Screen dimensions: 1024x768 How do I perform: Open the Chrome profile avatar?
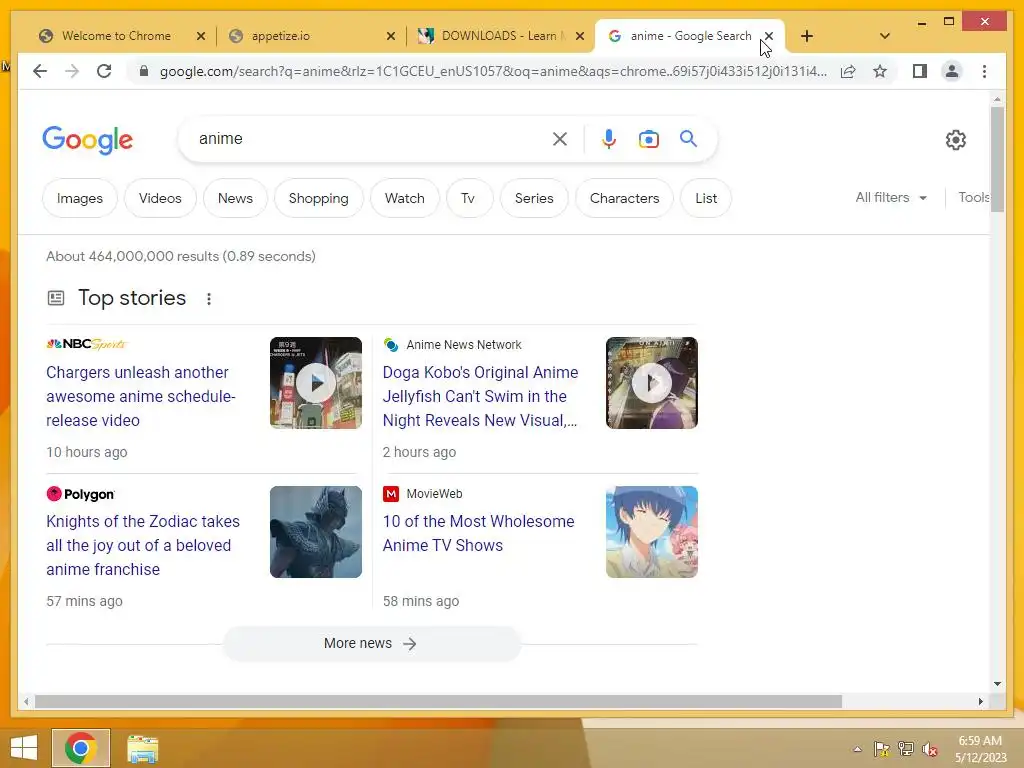click(x=952, y=71)
